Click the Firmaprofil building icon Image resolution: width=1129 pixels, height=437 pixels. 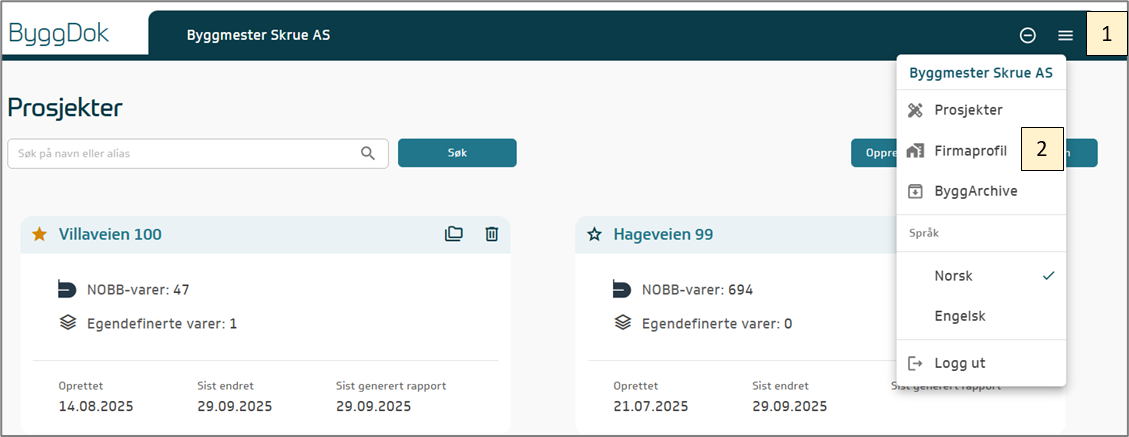915,150
